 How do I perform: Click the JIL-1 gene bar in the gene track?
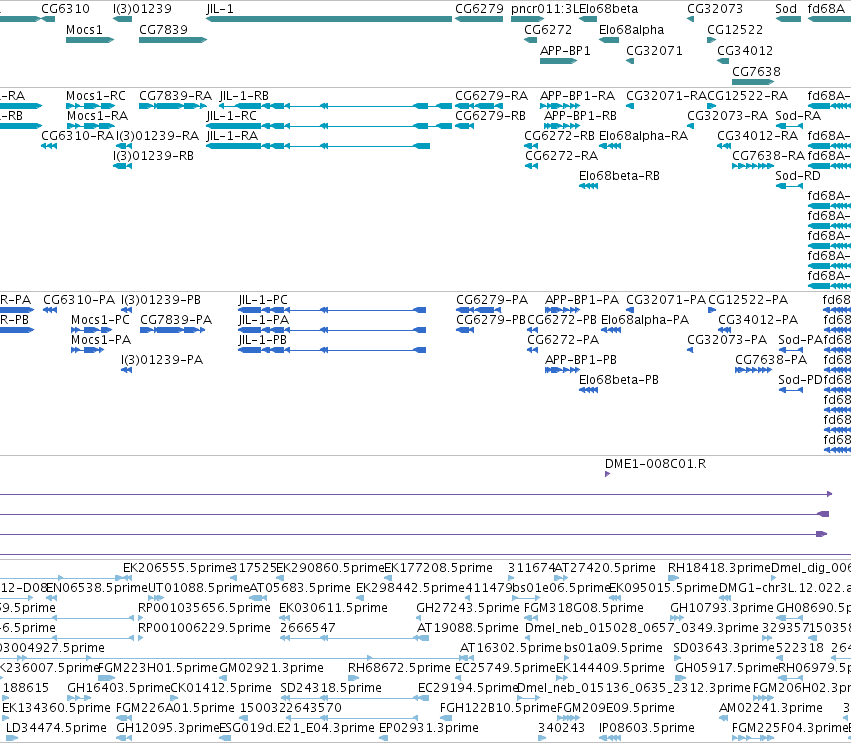(329, 19)
